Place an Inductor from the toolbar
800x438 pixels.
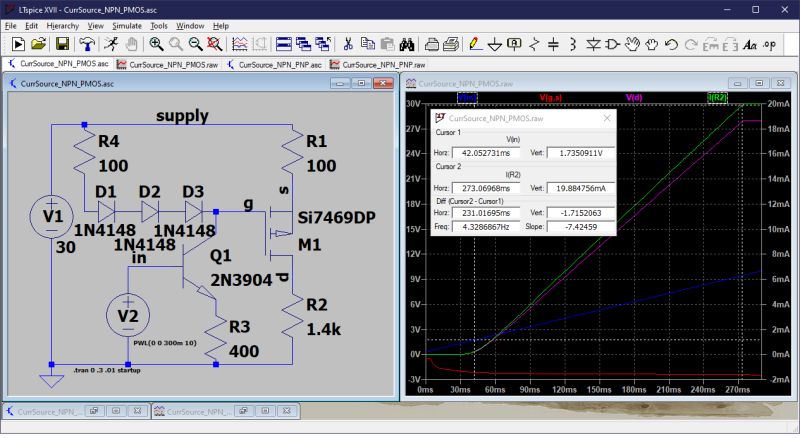(572, 44)
